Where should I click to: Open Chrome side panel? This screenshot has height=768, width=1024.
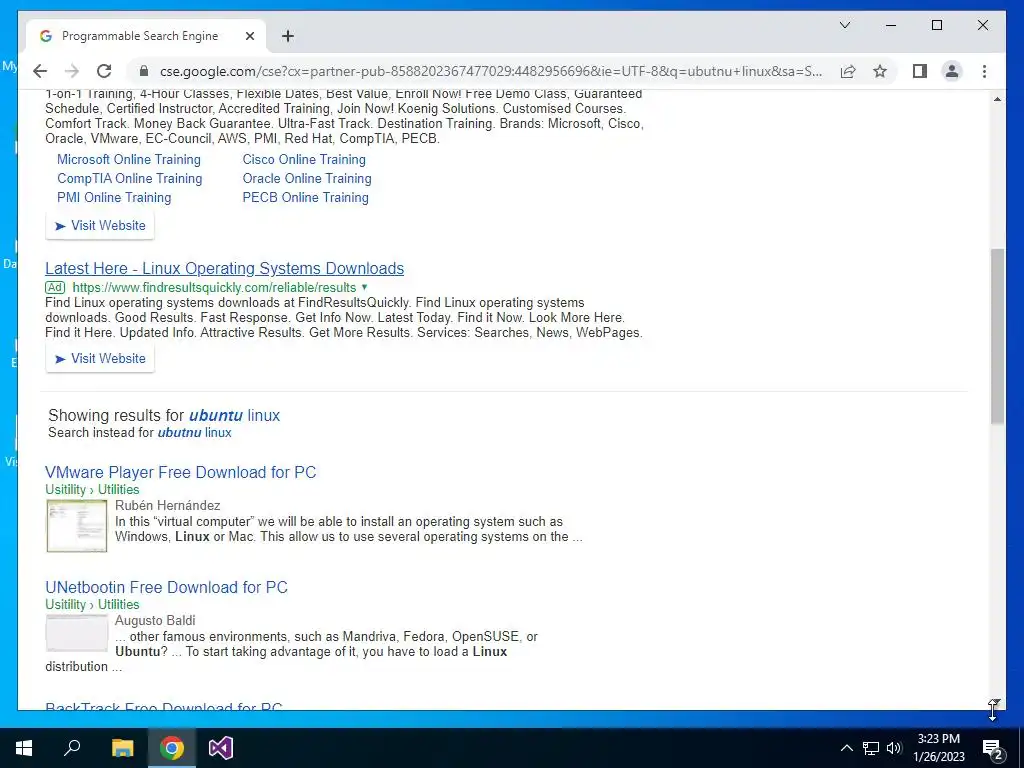click(920, 71)
